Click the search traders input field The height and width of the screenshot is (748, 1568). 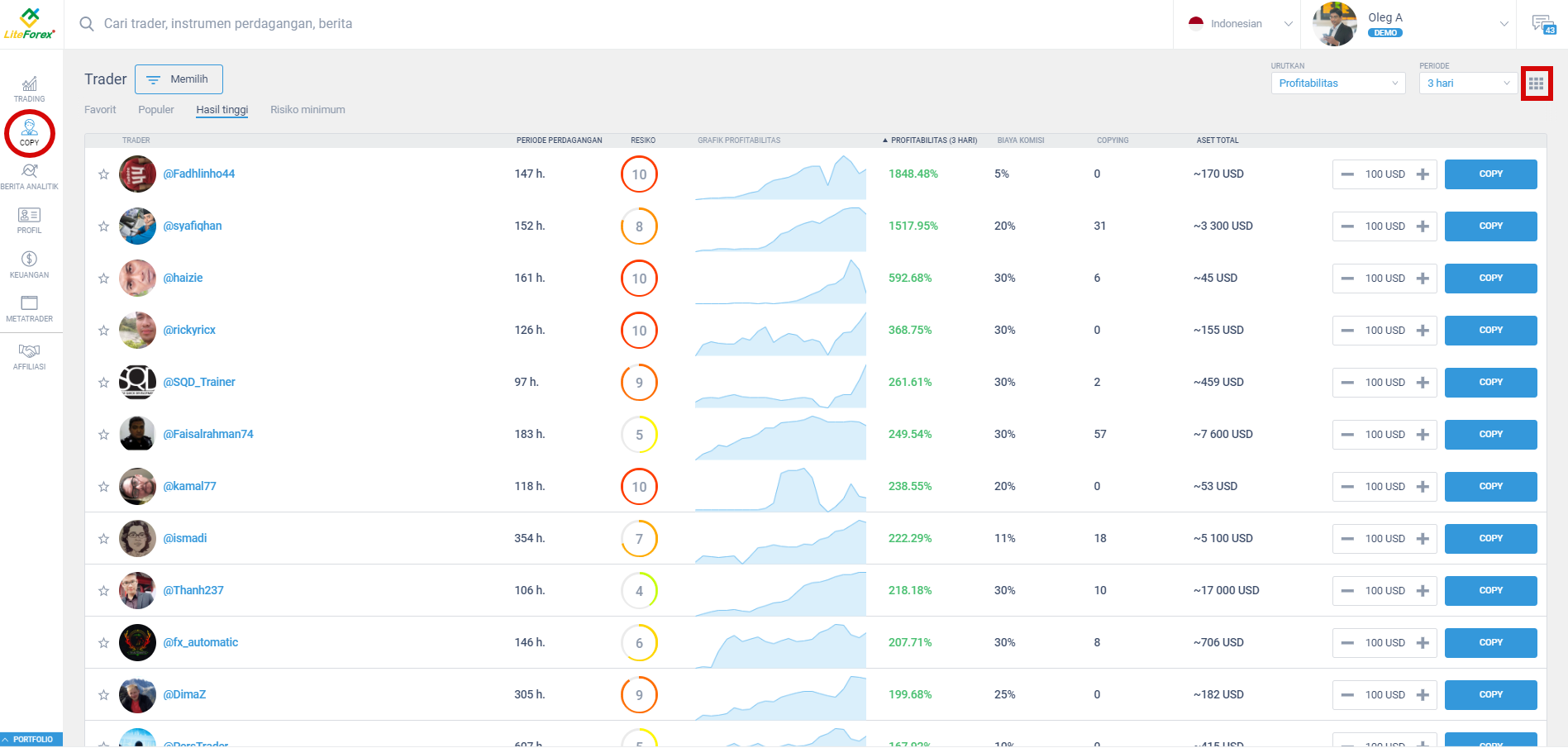tap(331, 23)
